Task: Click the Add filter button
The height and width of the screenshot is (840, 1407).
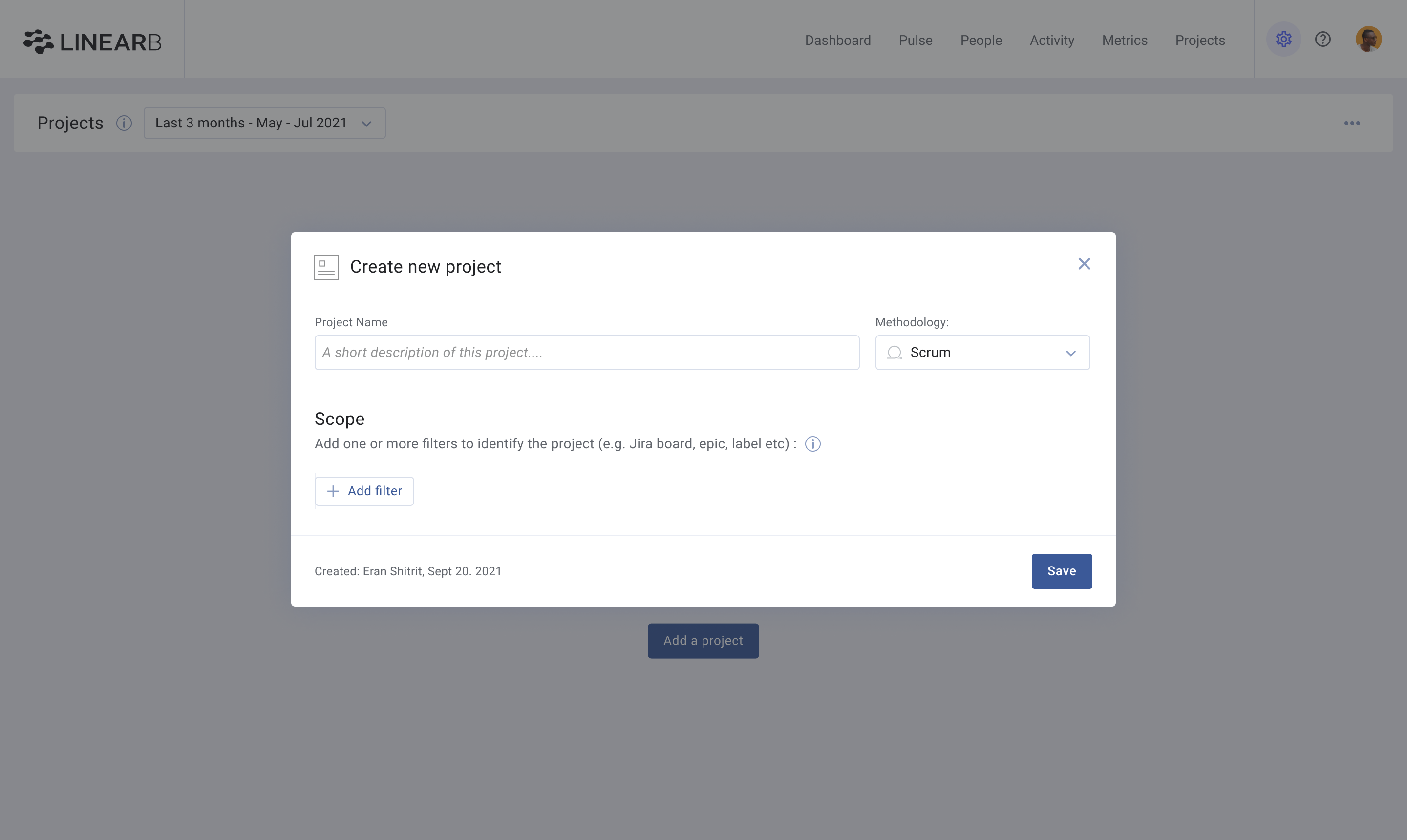Action: pyautogui.click(x=364, y=491)
